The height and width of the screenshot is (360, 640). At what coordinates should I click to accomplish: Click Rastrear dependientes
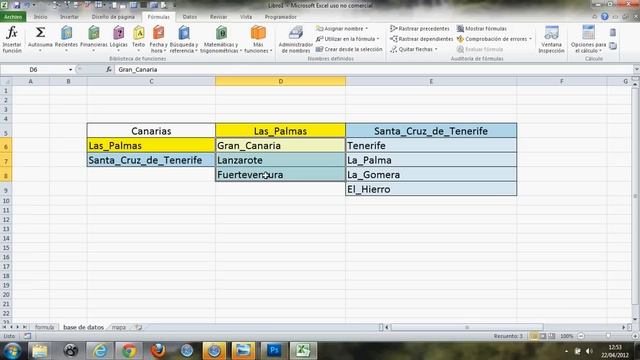tap(422, 39)
